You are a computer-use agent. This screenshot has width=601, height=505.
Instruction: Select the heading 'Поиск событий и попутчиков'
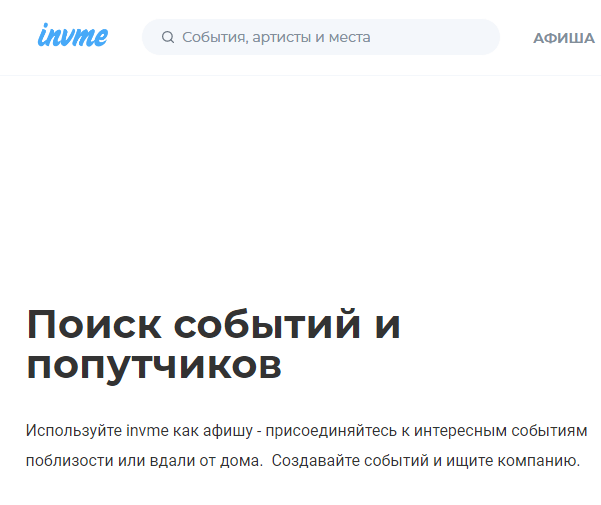(213, 345)
